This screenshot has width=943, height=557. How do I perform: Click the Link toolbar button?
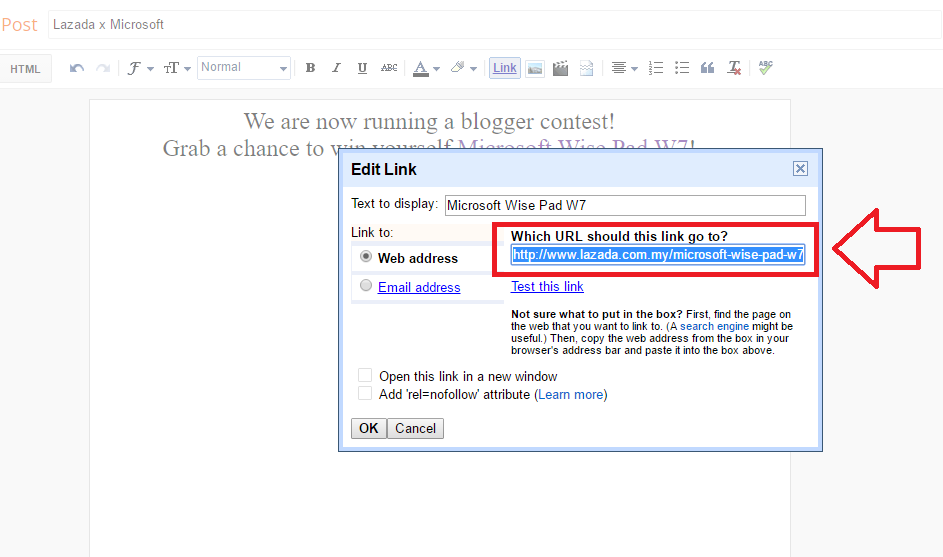click(505, 68)
